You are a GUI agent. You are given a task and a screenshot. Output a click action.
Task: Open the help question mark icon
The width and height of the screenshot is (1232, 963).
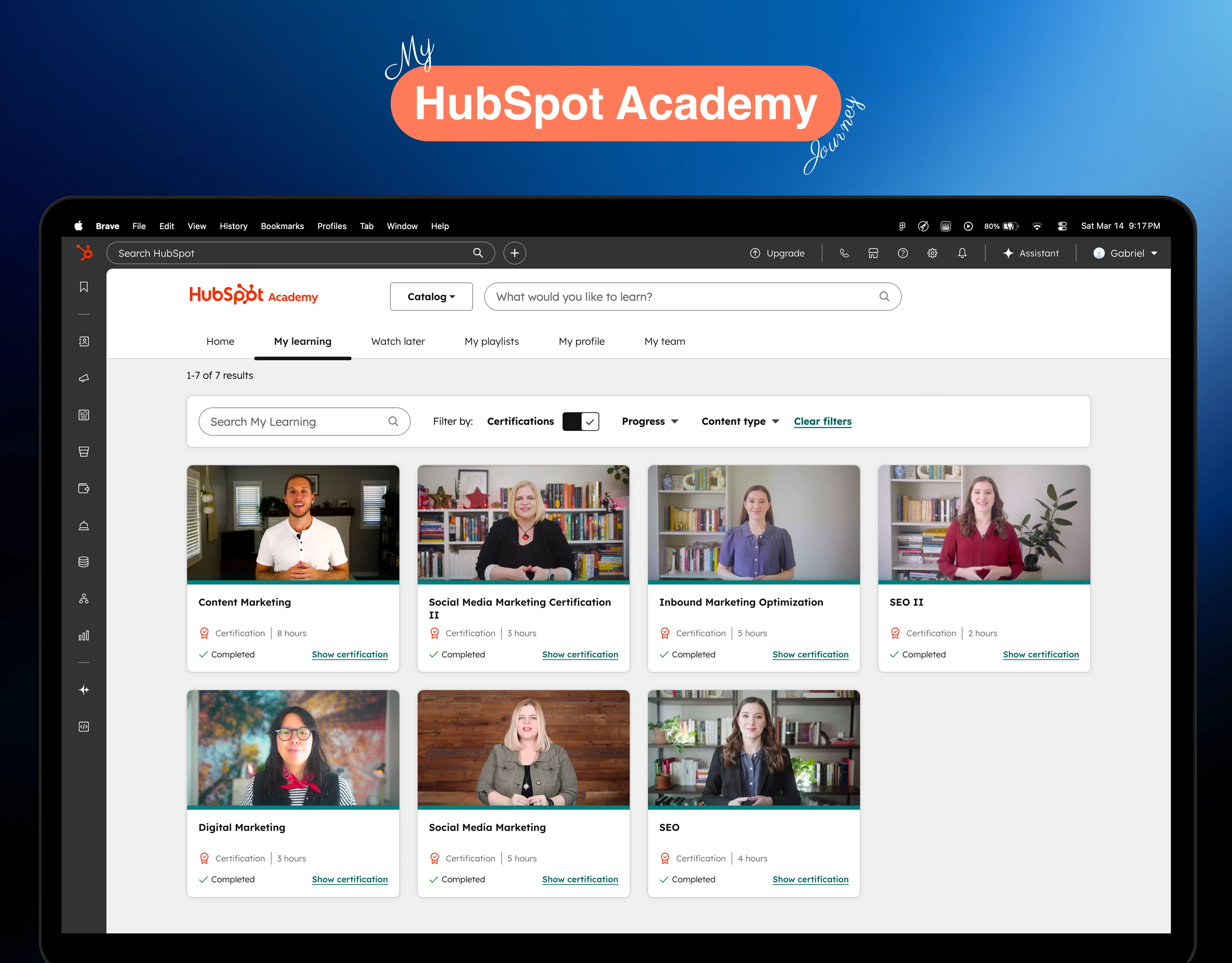click(x=903, y=253)
